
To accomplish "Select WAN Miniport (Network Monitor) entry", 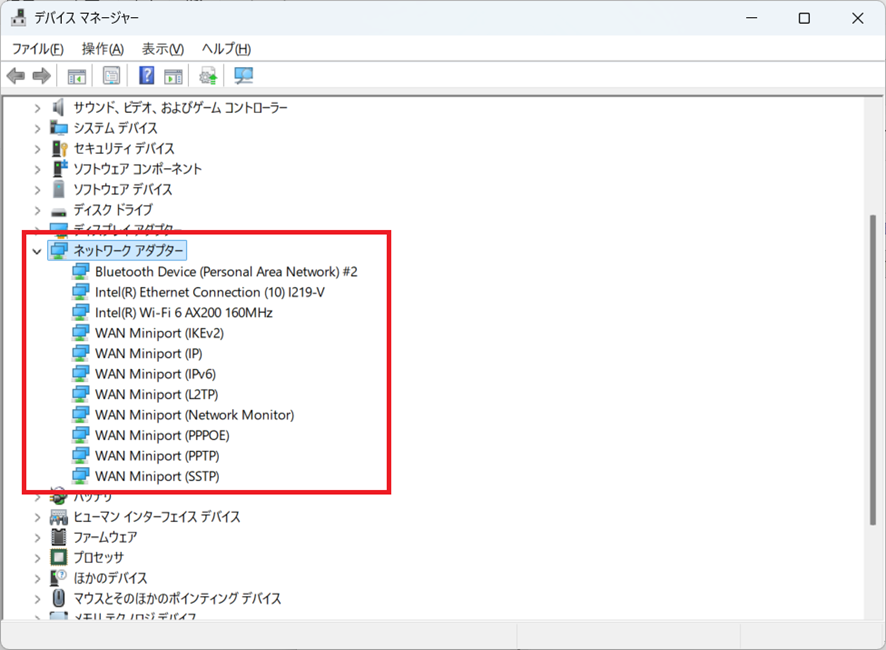I will pyautogui.click(x=194, y=415).
